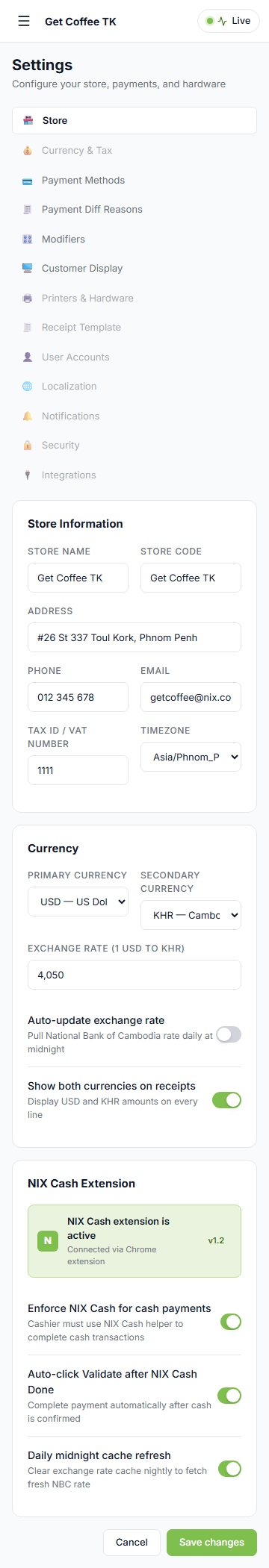The width and height of the screenshot is (269, 1568).
Task: Disable Enforce NIX Cash for cash payments
Action: point(231,1322)
